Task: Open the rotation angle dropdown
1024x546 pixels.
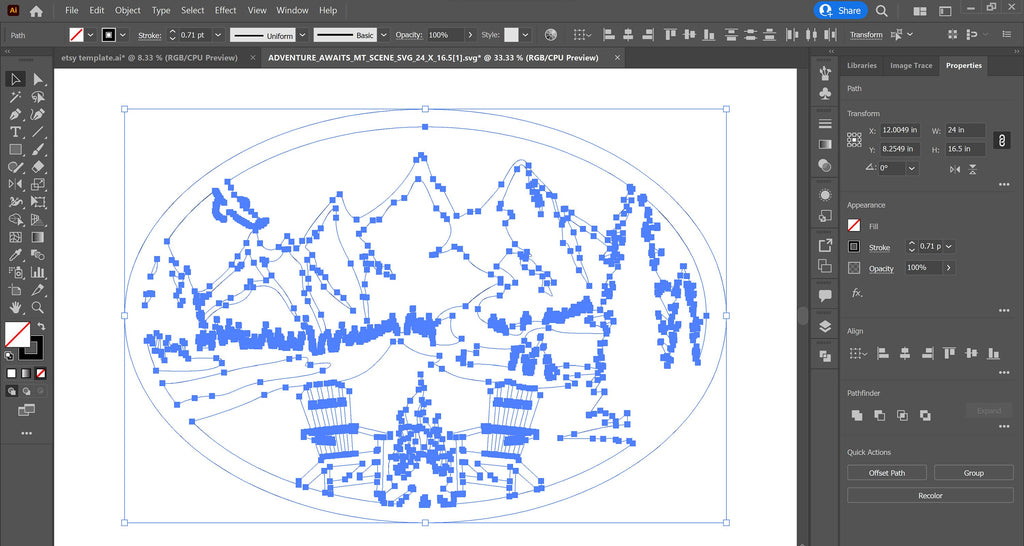Action: 912,169
